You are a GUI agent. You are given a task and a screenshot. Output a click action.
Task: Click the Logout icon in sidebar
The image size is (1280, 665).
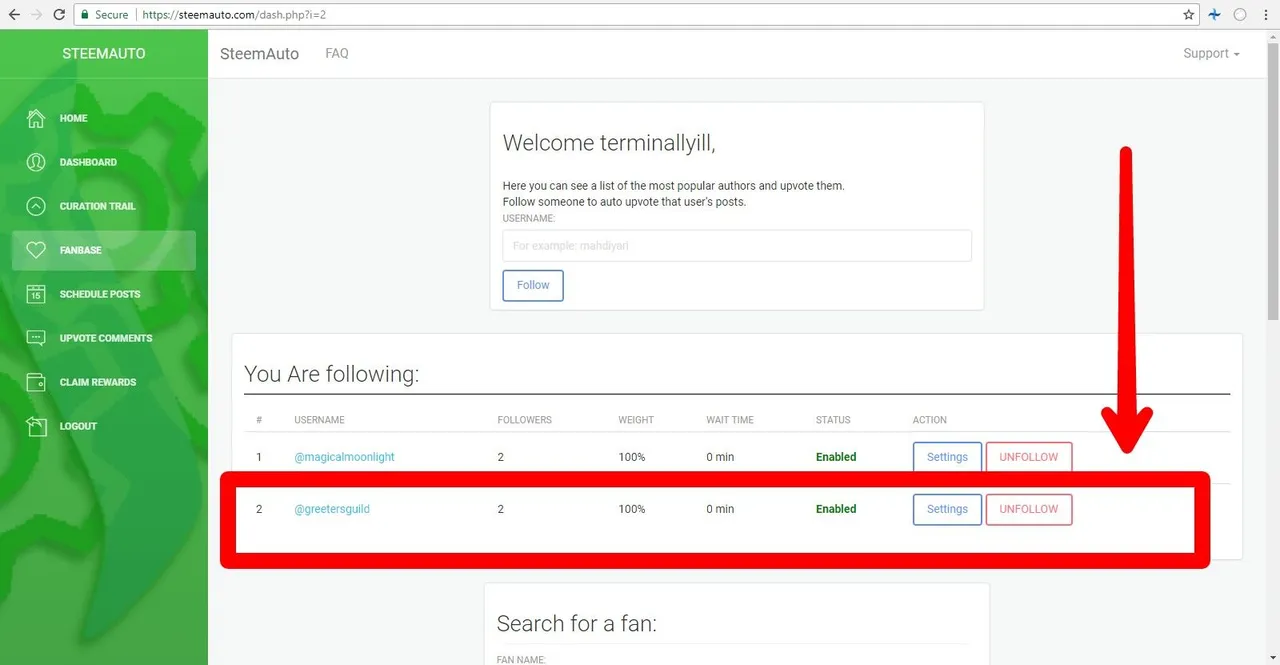[x=36, y=426]
